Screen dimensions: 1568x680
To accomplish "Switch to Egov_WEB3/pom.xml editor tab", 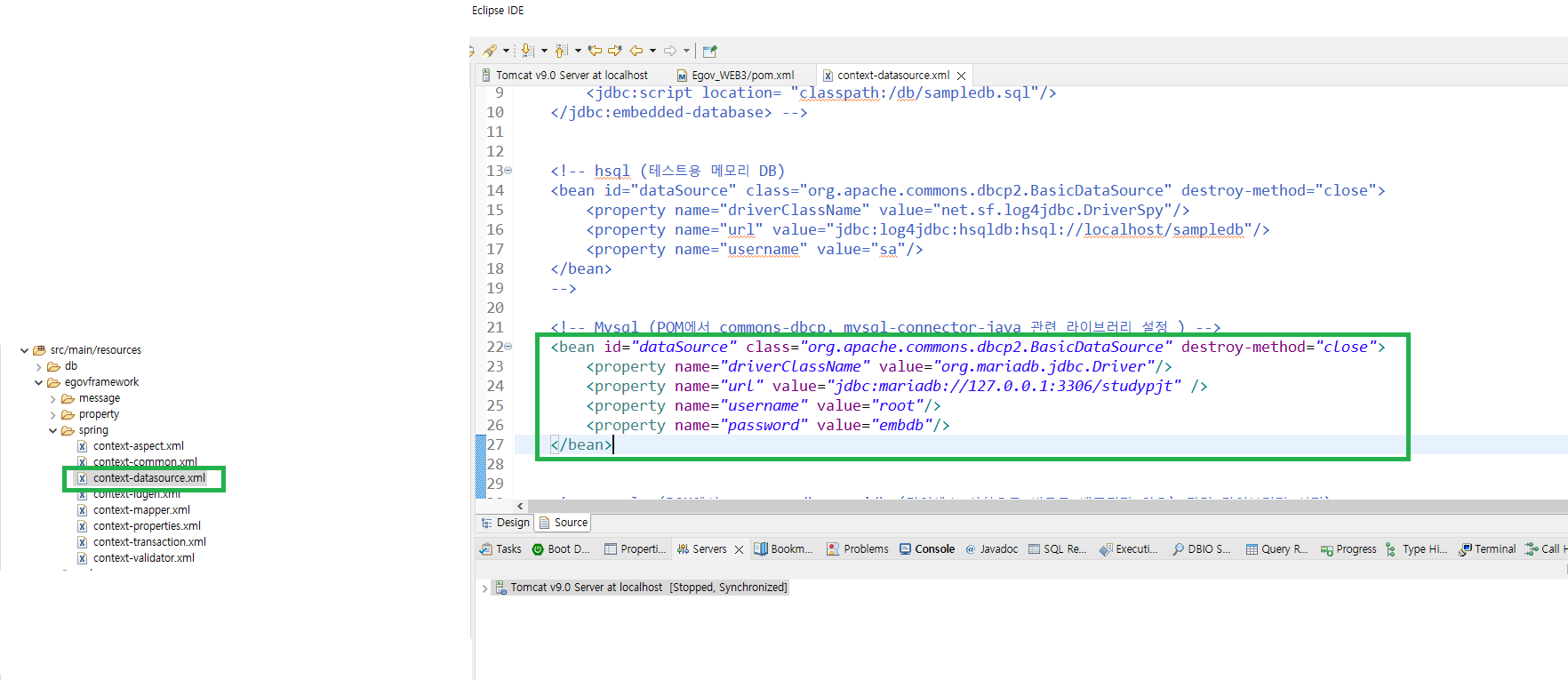I will click(736, 76).
